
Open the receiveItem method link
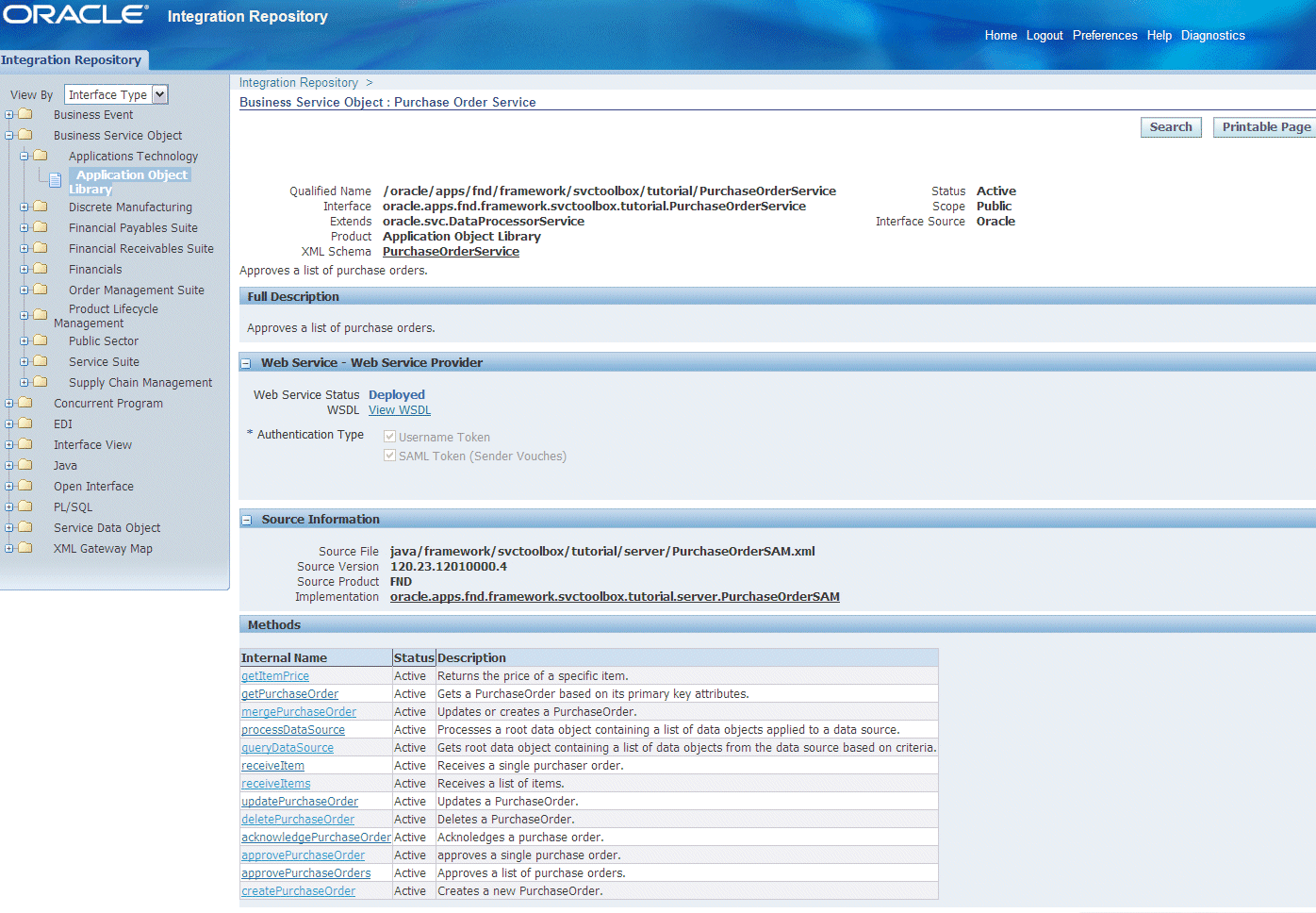pyautogui.click(x=272, y=766)
